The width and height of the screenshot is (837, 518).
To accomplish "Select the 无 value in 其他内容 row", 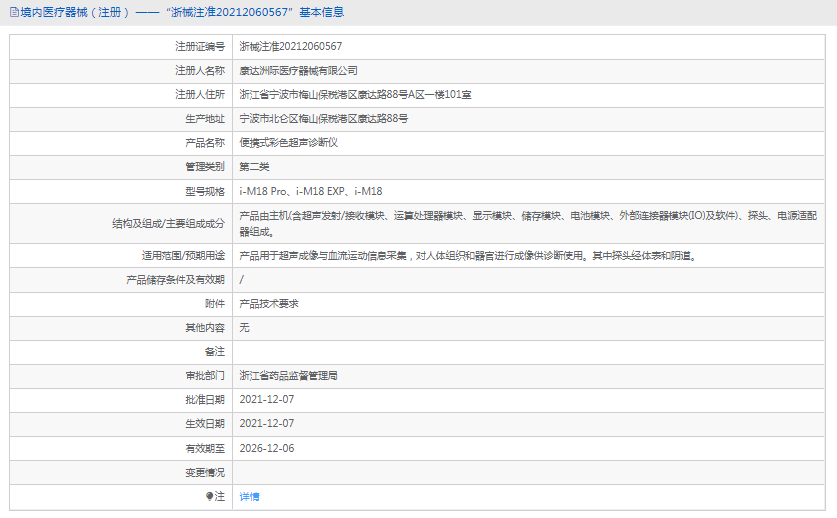I will click(x=244, y=327).
